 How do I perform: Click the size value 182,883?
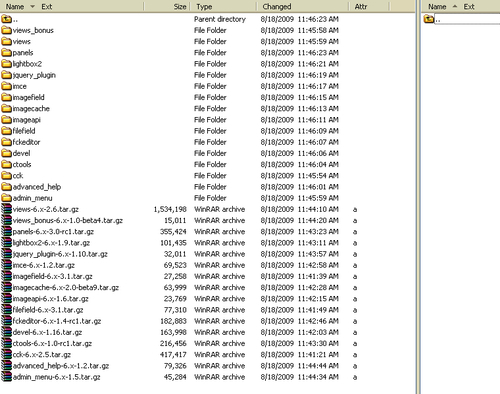pos(173,321)
